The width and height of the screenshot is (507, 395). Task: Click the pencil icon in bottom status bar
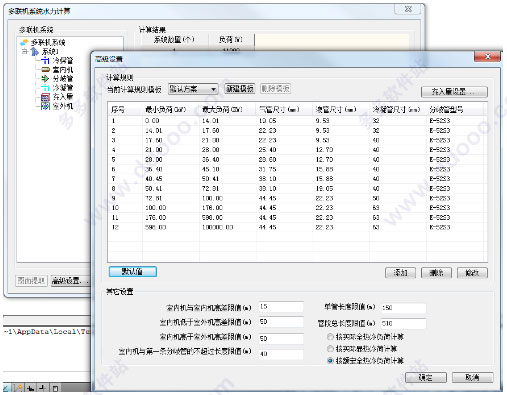(x=7, y=388)
